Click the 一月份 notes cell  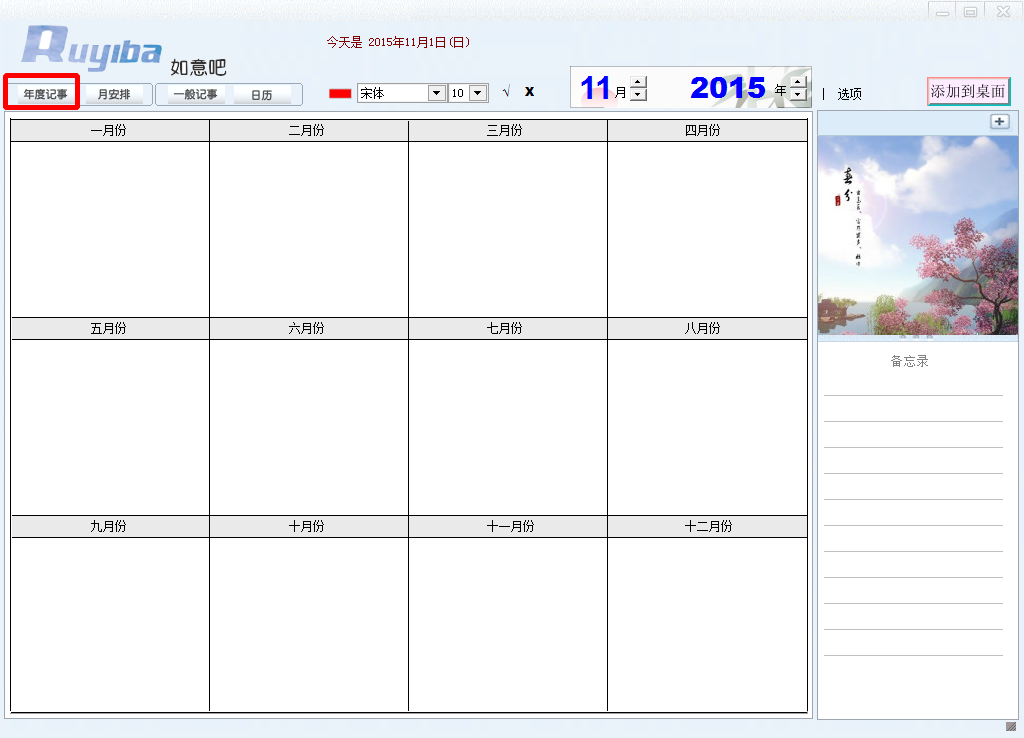[x=110, y=229]
